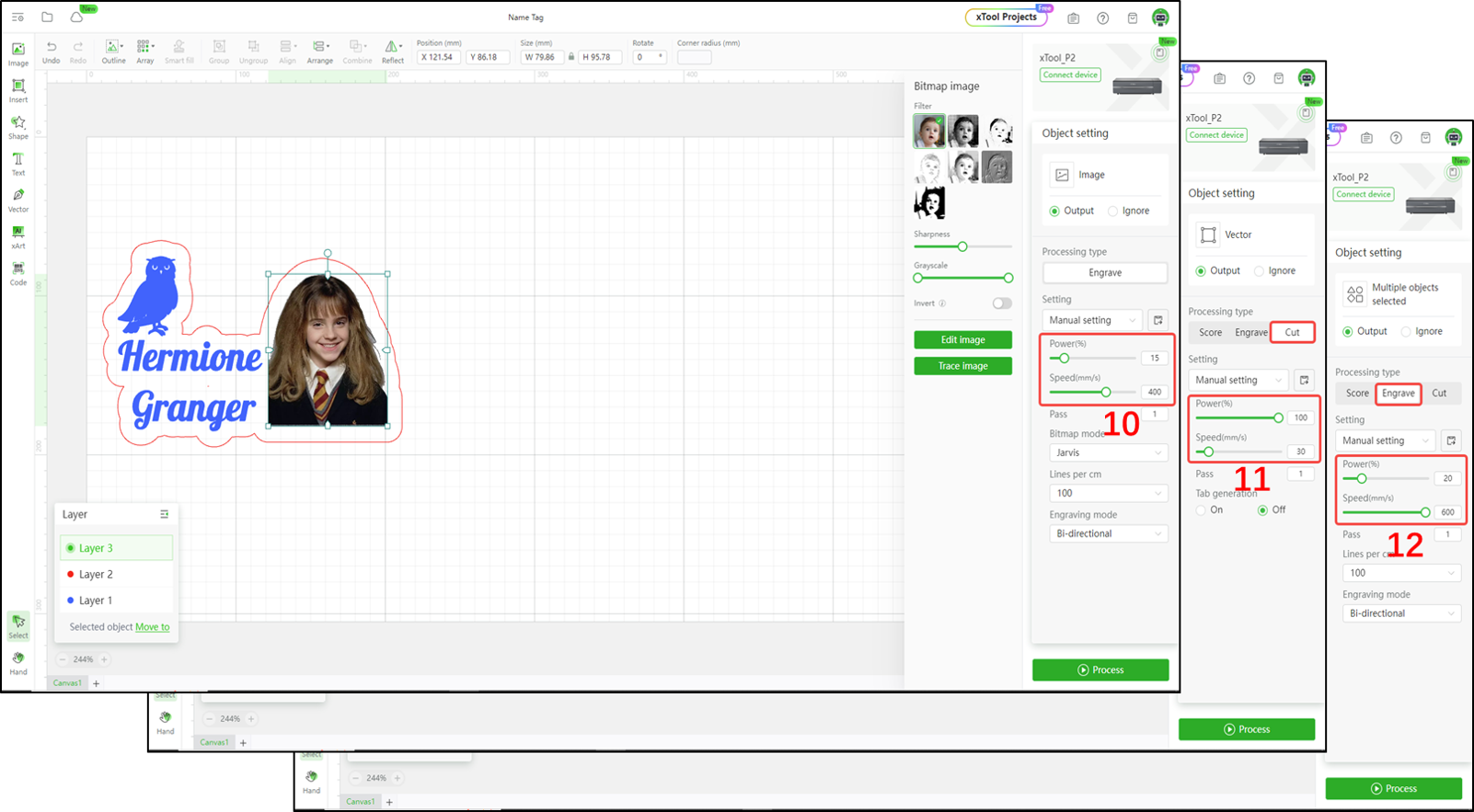Select Output radio under Image object

coord(1054,211)
